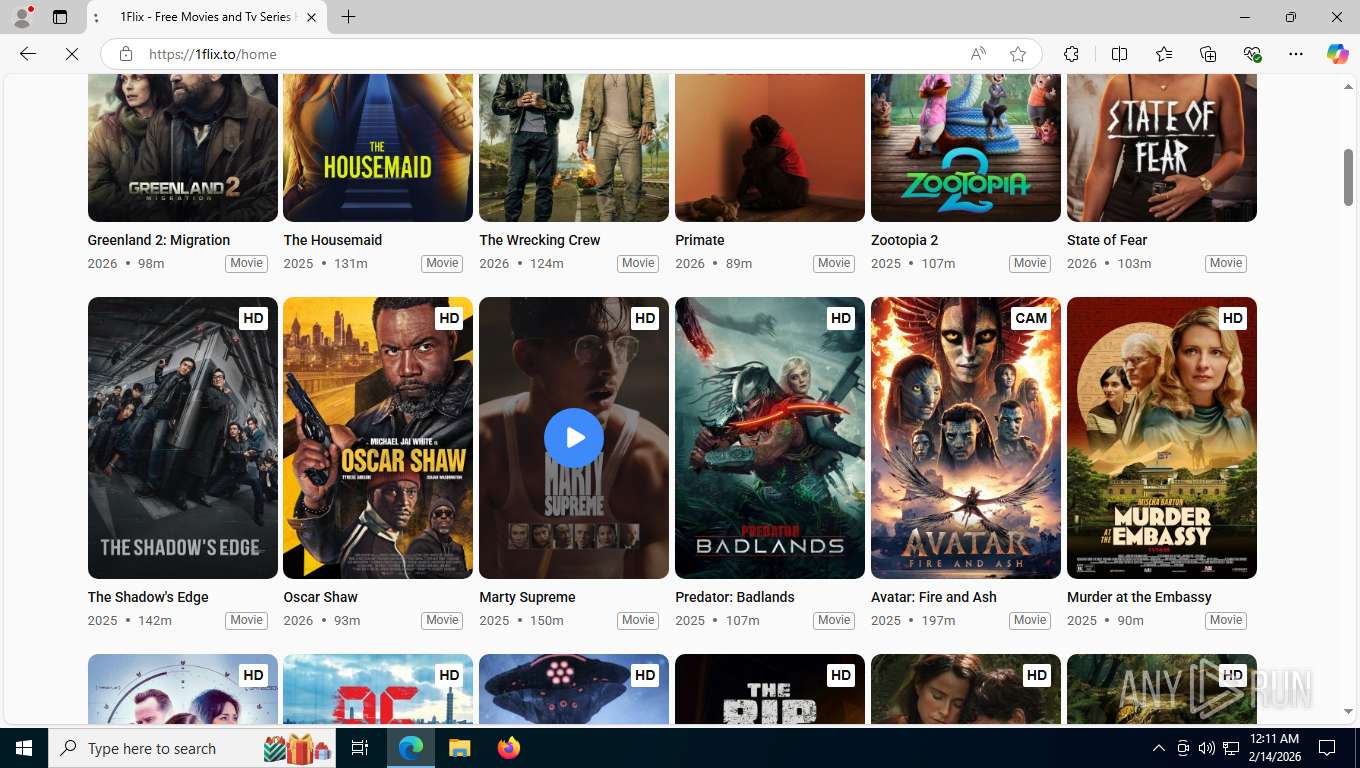This screenshot has height=768, width=1360.
Task: Launch Firefox from taskbar
Action: [x=508, y=748]
